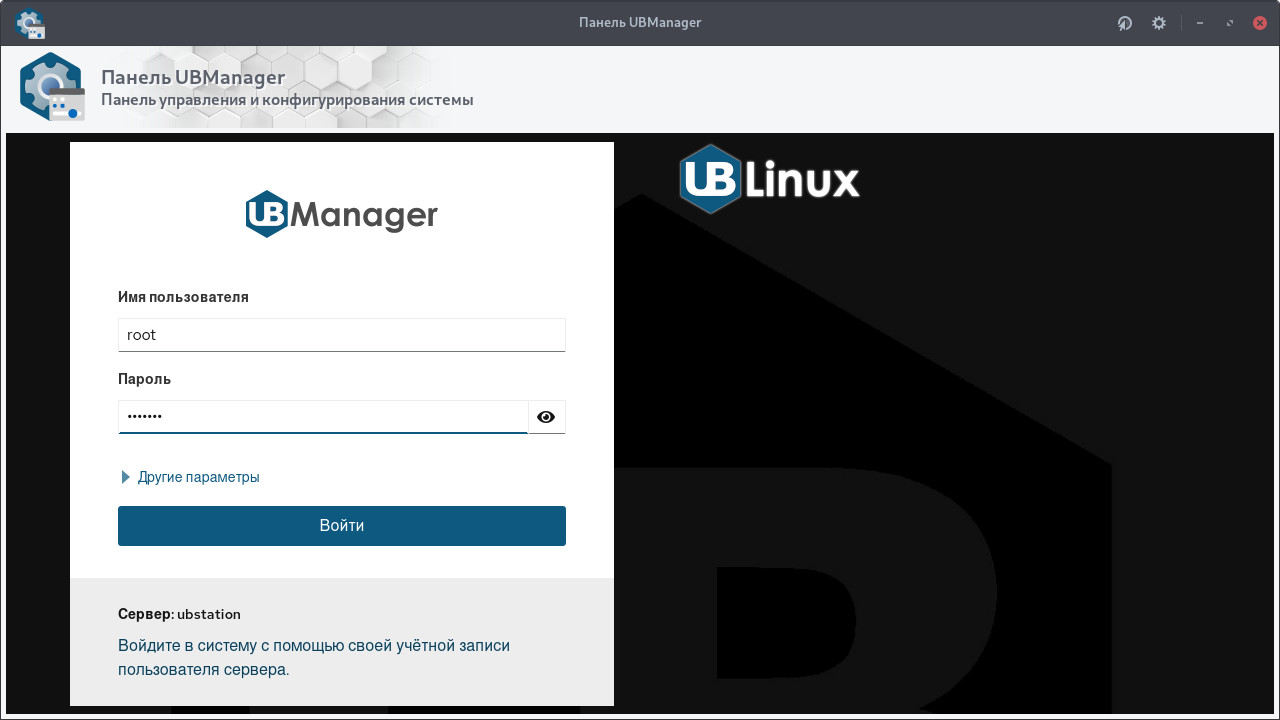This screenshot has width=1280, height=720.
Task: Click the Имя пользователя label
Action: coord(183,297)
